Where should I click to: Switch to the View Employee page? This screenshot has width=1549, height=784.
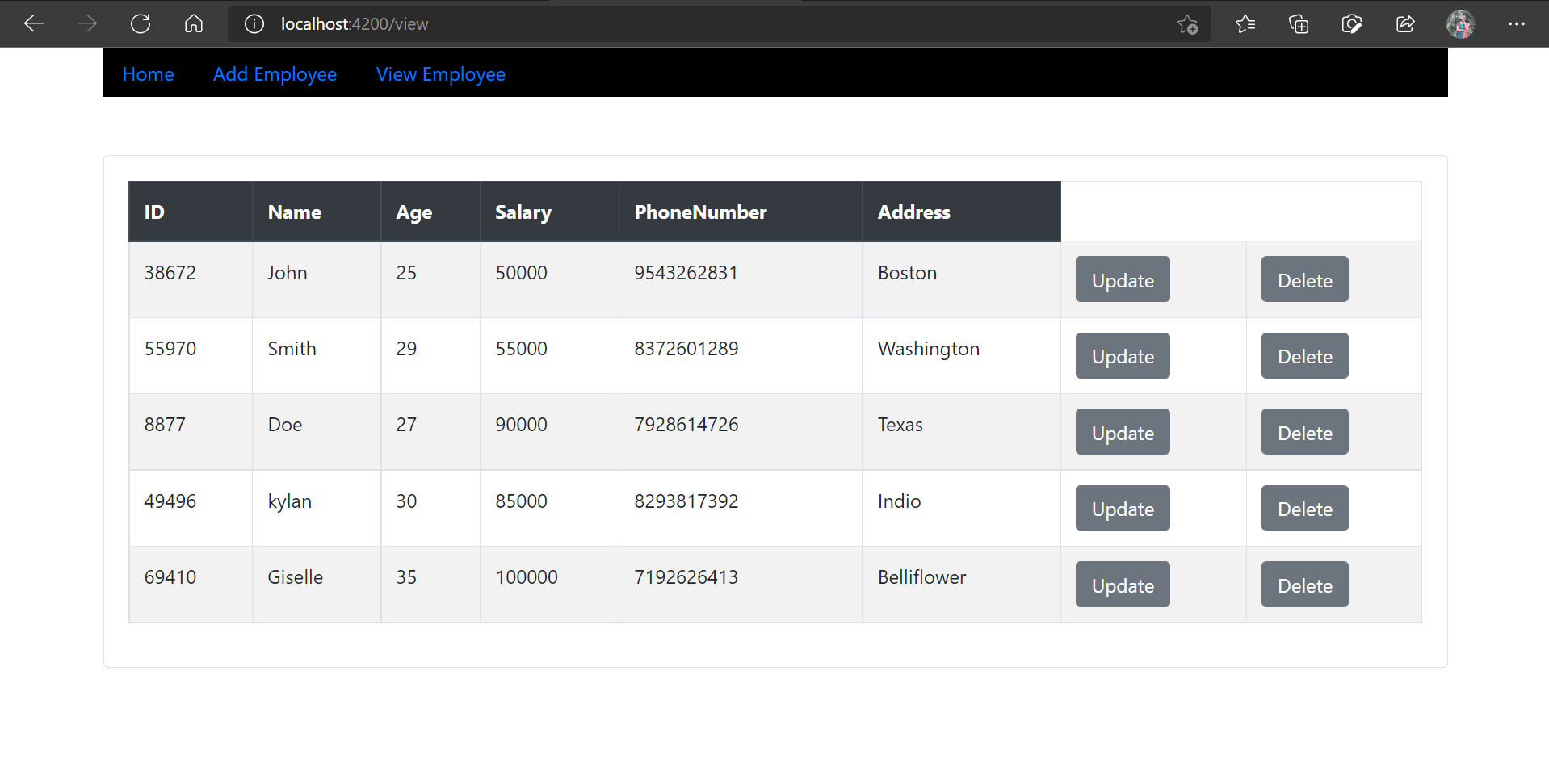click(x=440, y=73)
